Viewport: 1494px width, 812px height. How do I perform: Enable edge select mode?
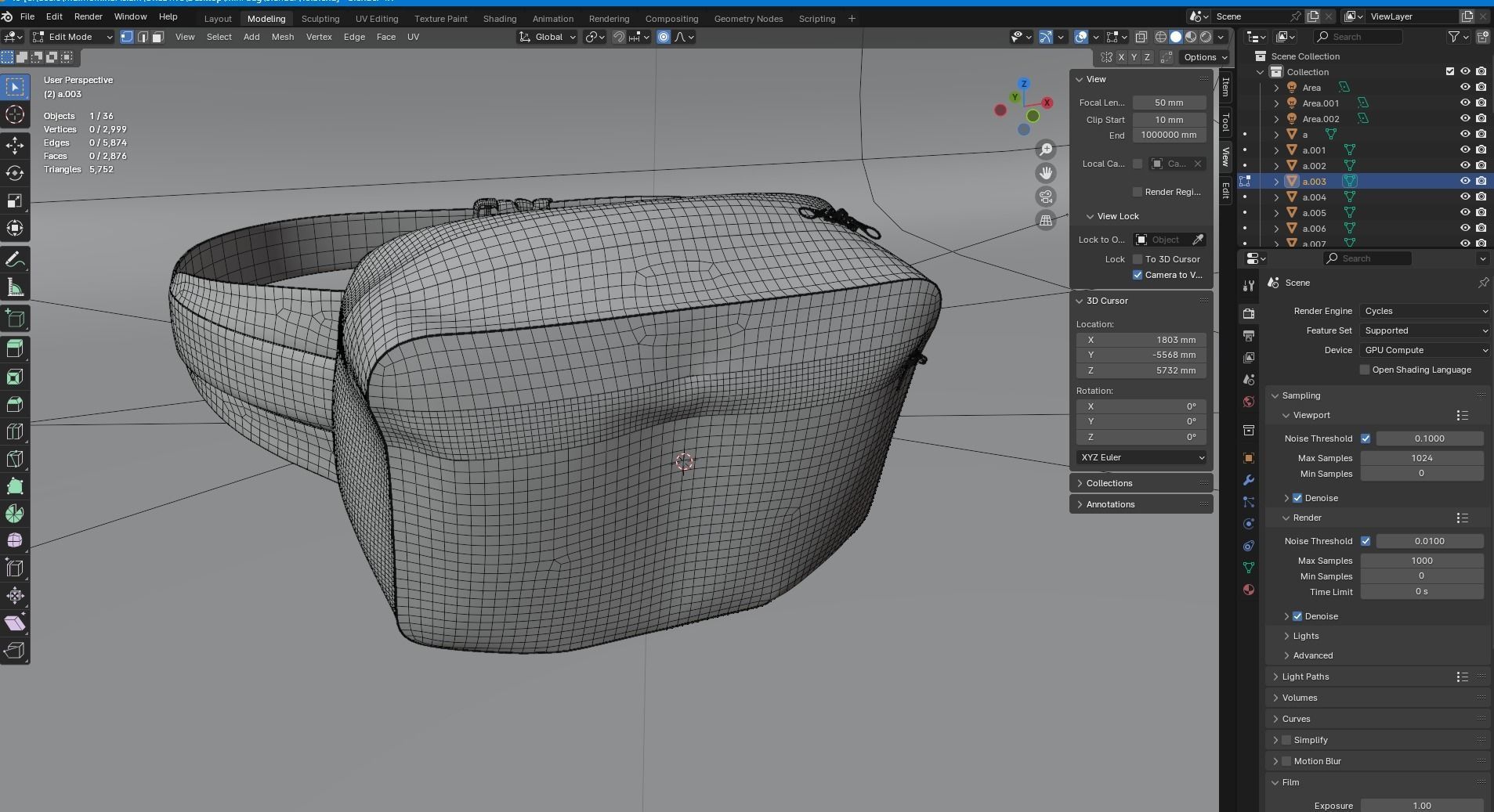(143, 37)
